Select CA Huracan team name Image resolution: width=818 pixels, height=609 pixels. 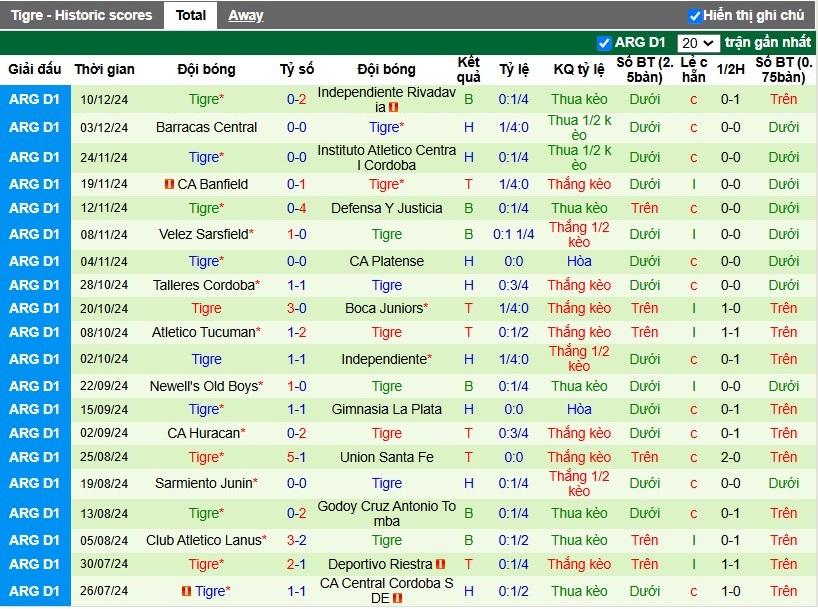[203, 433]
